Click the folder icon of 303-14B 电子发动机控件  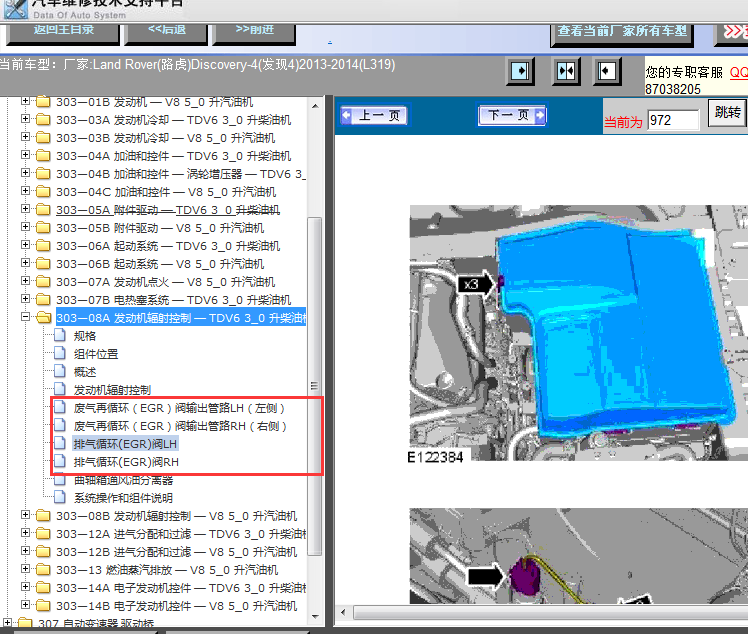pyautogui.click(x=43, y=606)
